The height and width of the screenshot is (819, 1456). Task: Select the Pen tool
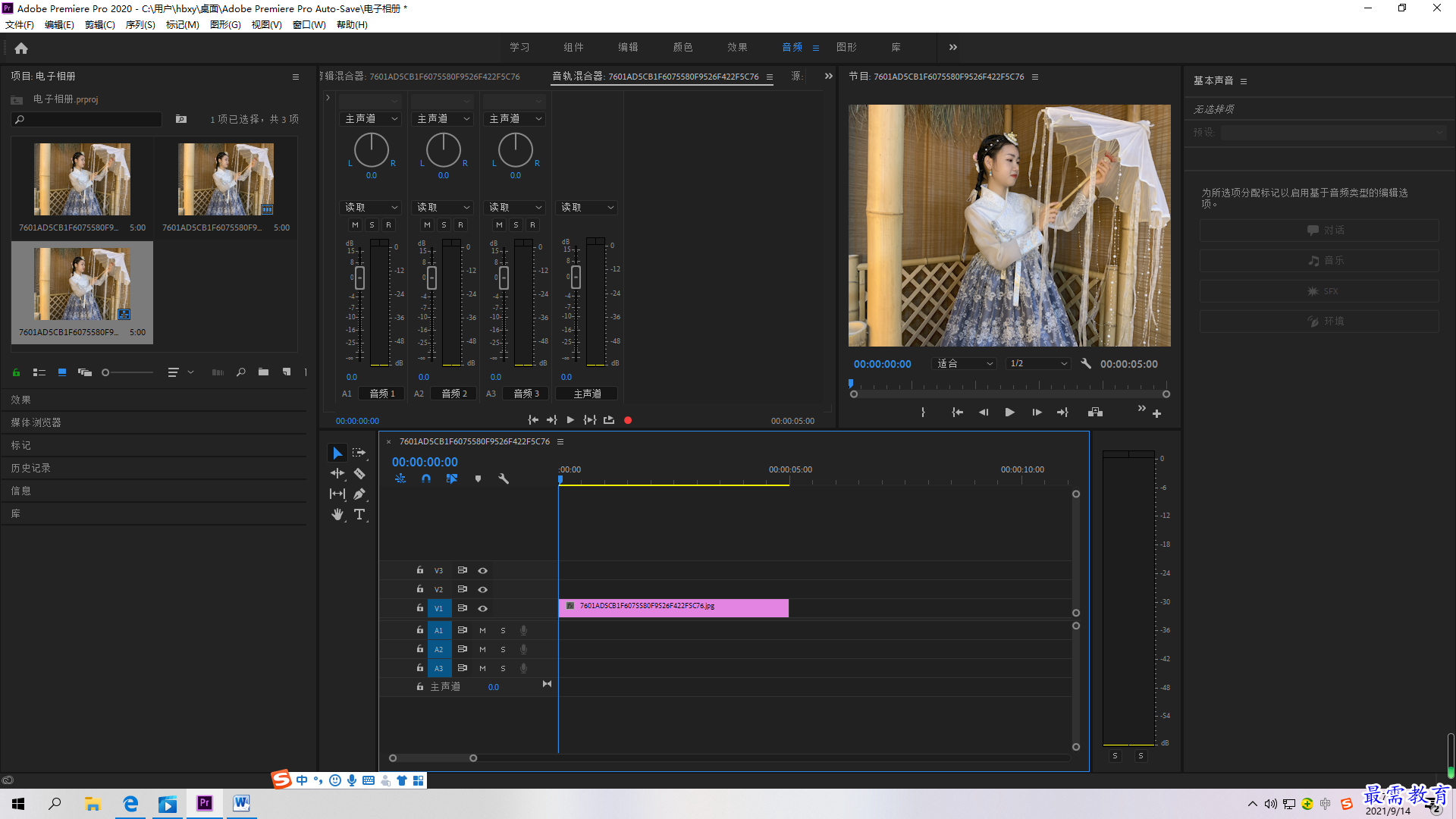click(x=359, y=494)
